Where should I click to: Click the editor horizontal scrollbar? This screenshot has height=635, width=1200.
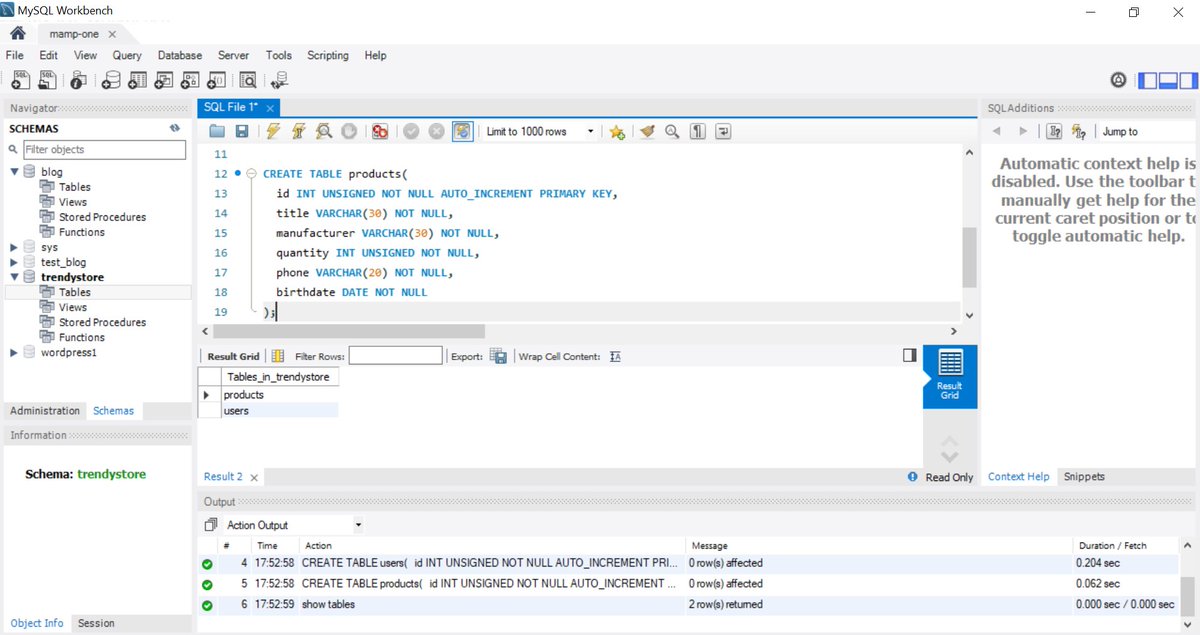click(x=349, y=331)
